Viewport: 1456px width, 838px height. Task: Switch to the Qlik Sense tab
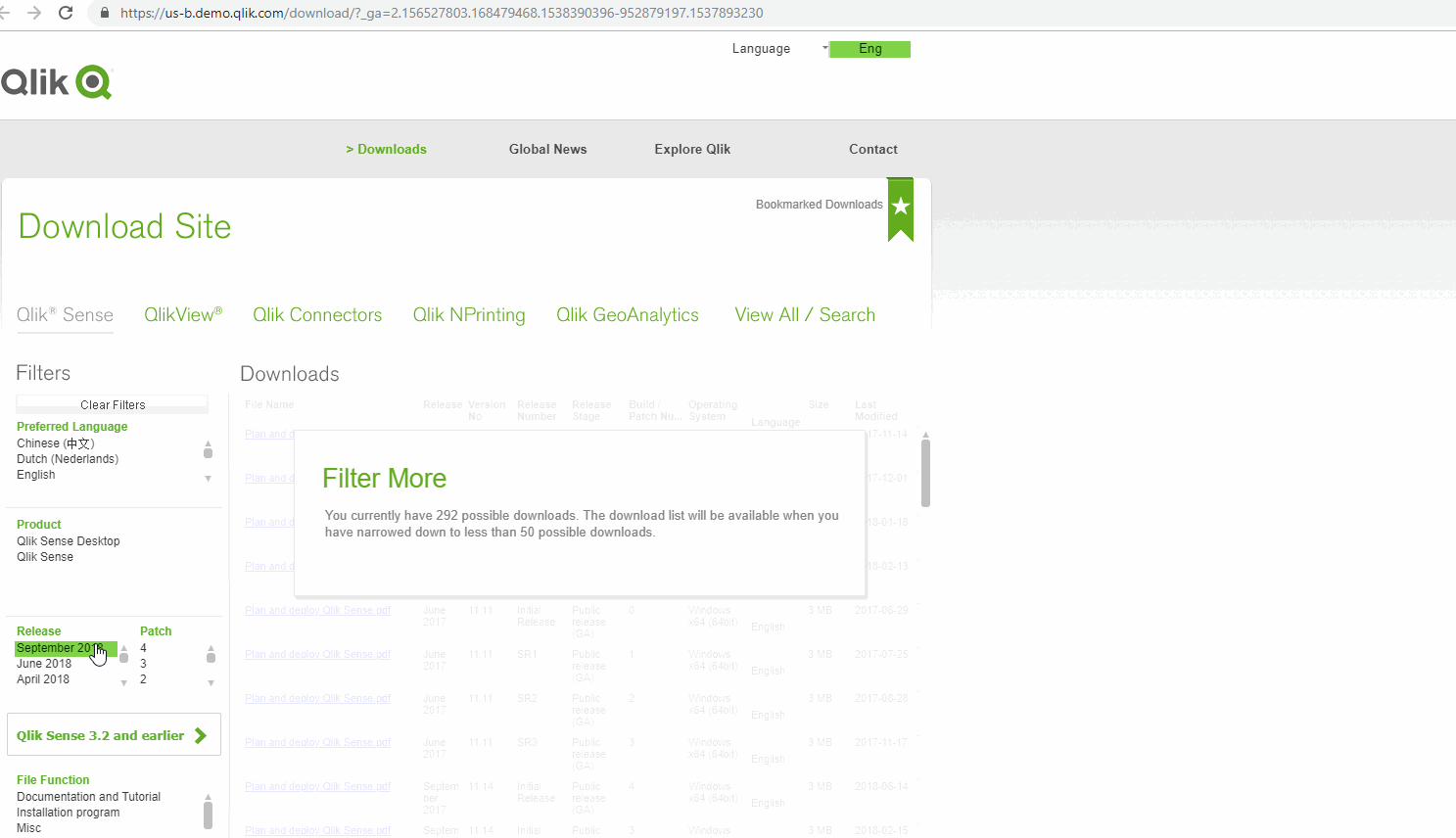pos(65,314)
